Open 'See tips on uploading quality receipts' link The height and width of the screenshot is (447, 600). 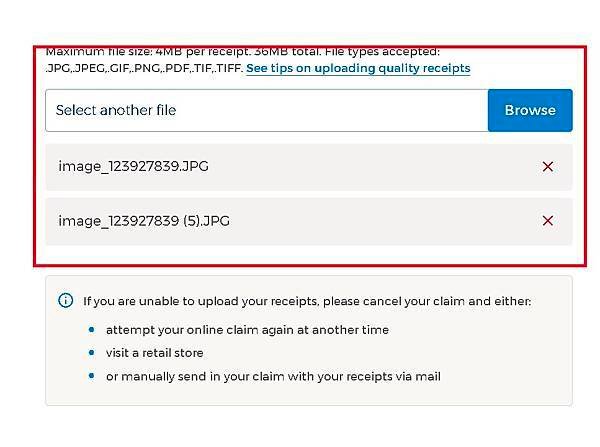[358, 68]
